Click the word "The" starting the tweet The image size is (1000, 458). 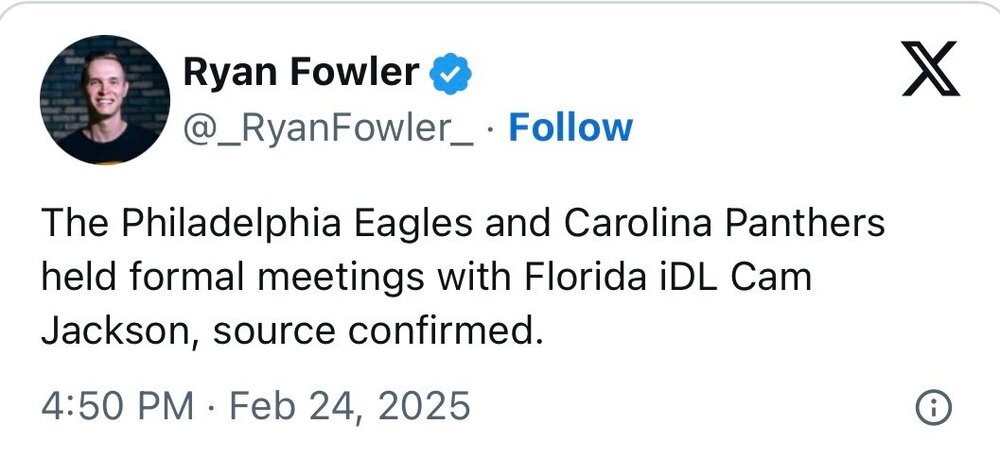click(x=74, y=223)
